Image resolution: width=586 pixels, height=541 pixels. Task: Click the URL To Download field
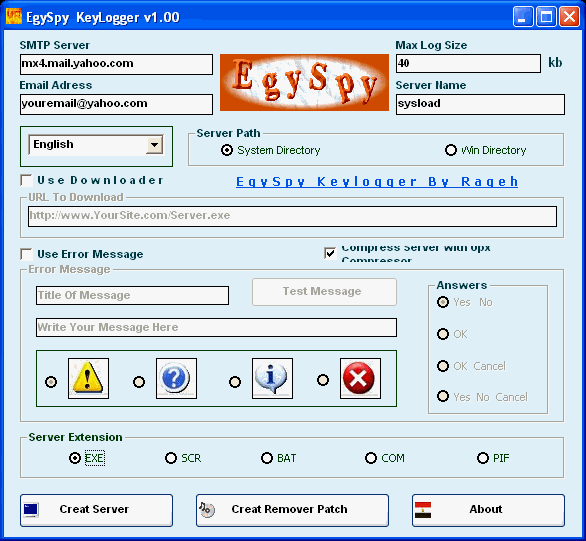(x=293, y=216)
